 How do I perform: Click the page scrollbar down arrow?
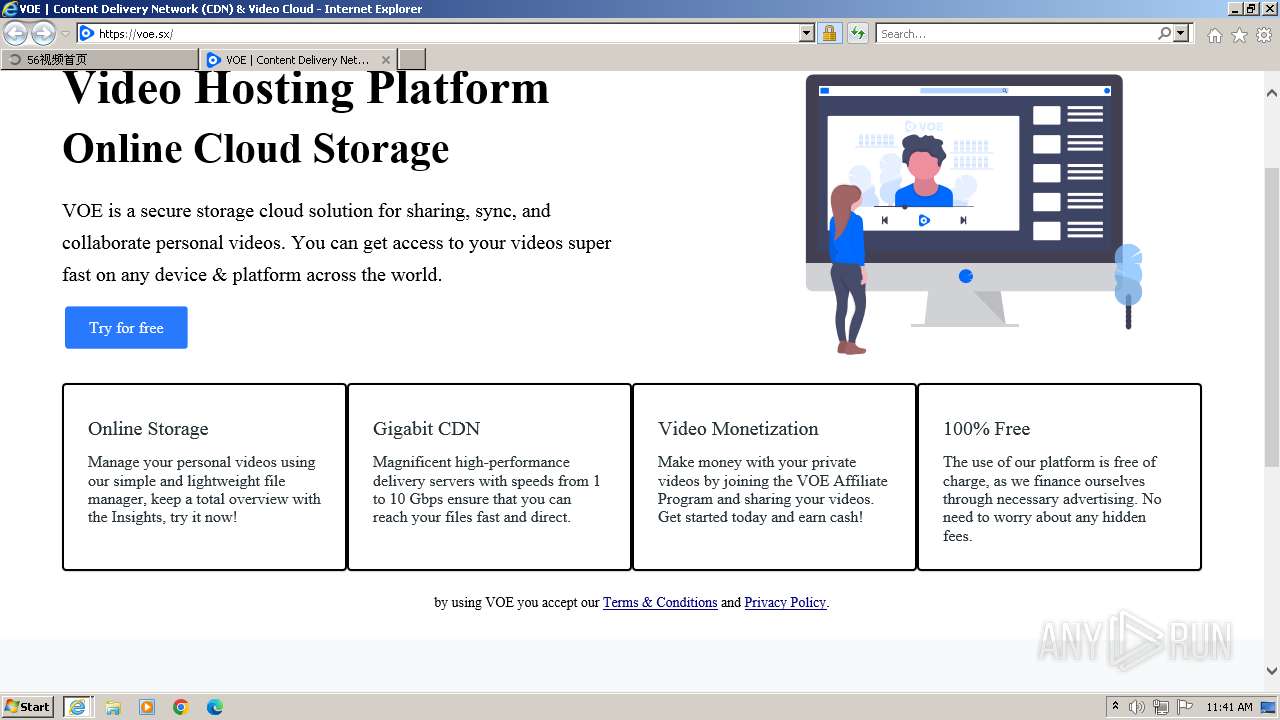pos(1272,671)
